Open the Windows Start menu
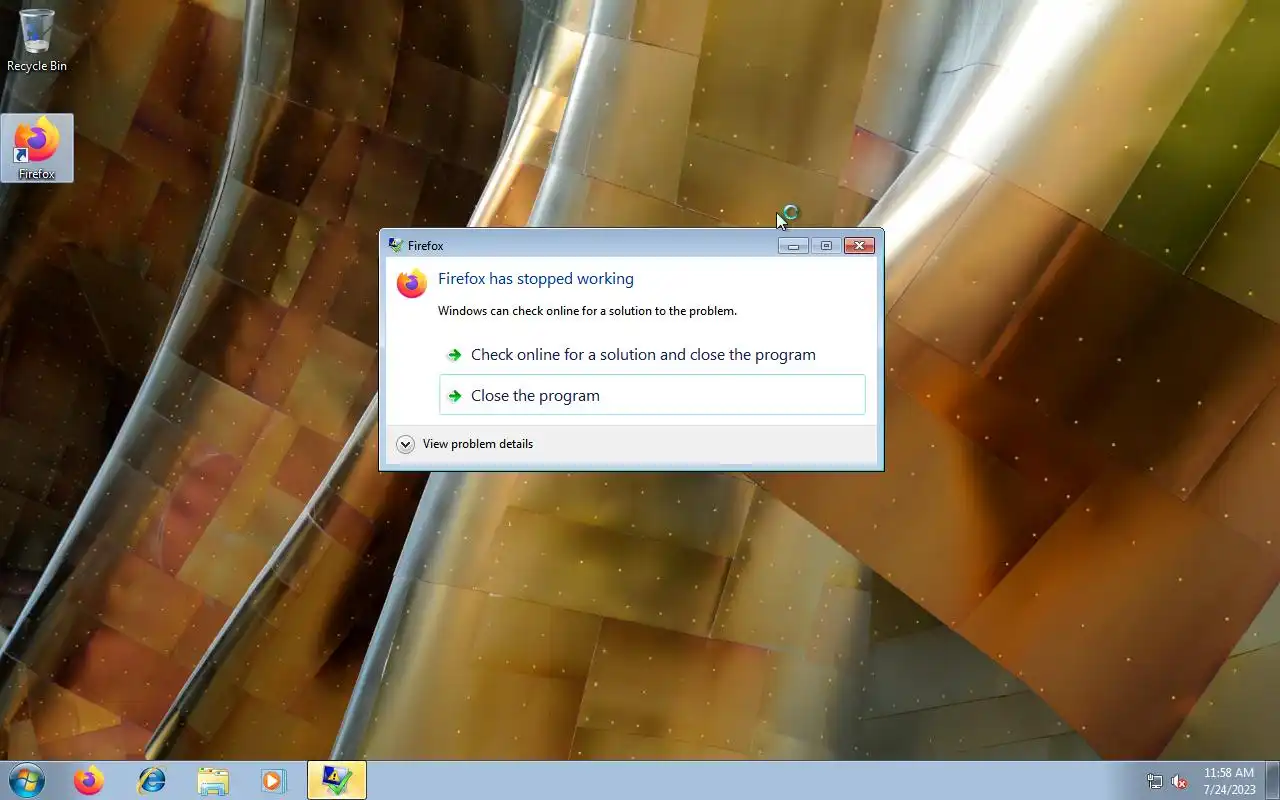 coord(26,780)
